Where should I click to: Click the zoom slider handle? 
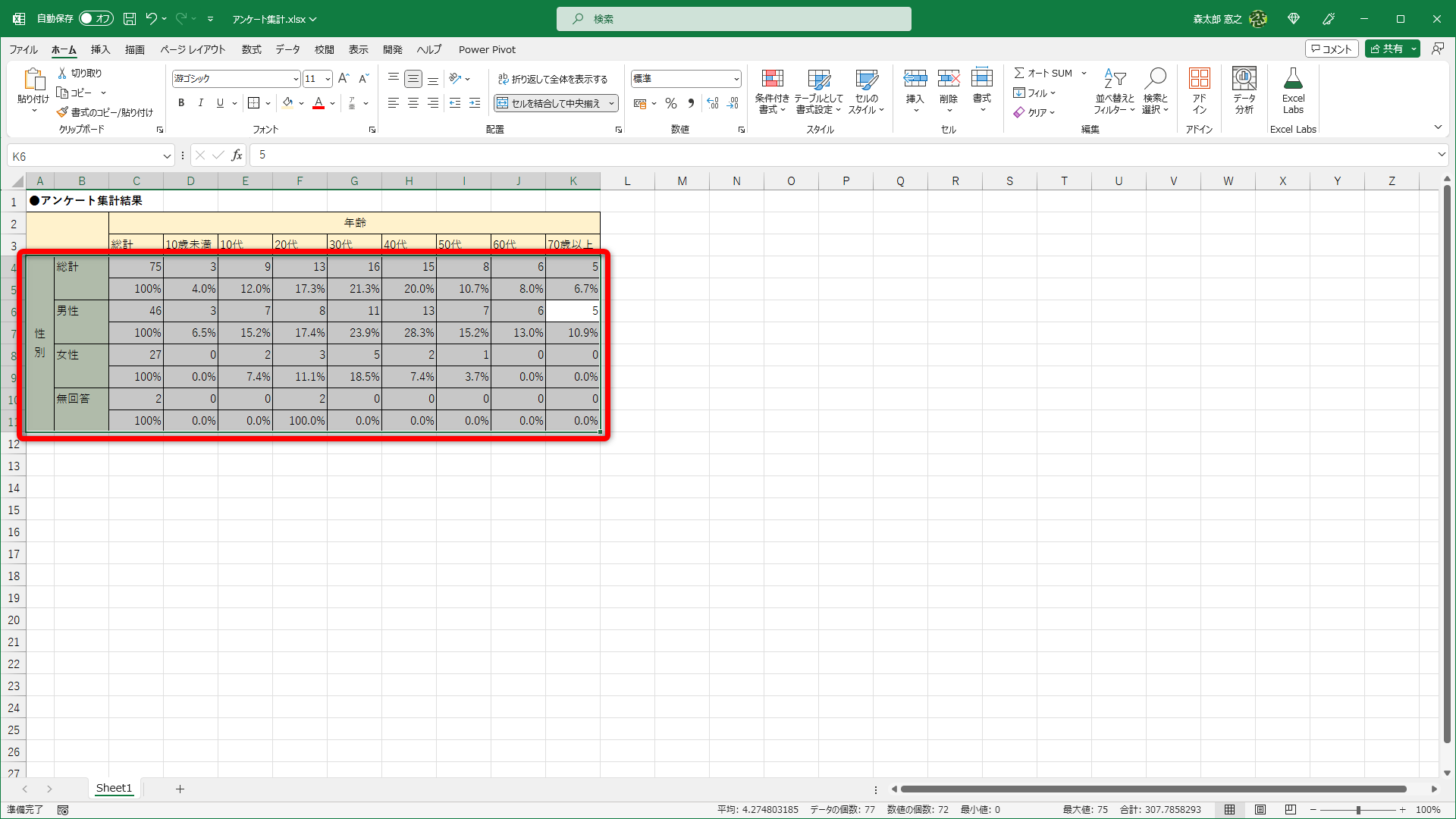(1358, 810)
